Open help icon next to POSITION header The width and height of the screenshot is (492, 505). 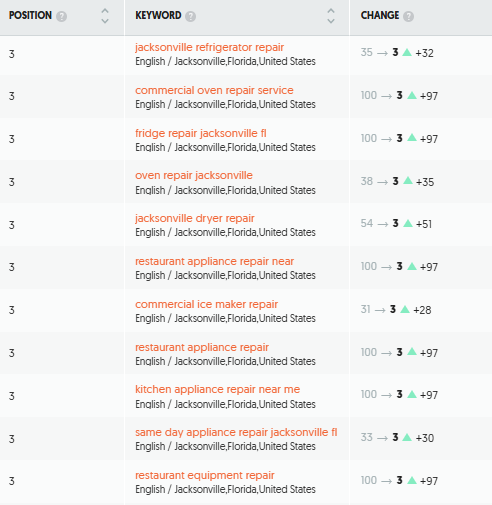pyautogui.click(x=61, y=16)
